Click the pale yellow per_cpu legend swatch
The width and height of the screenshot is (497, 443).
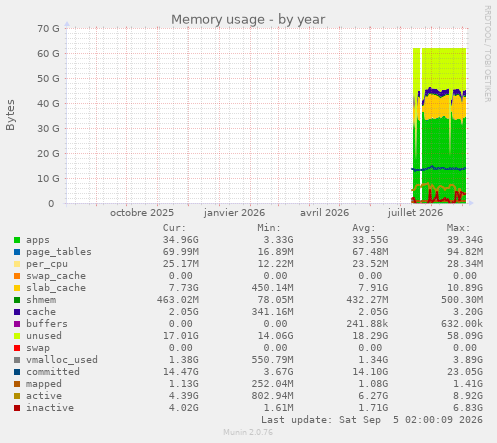pyautogui.click(x=17, y=264)
